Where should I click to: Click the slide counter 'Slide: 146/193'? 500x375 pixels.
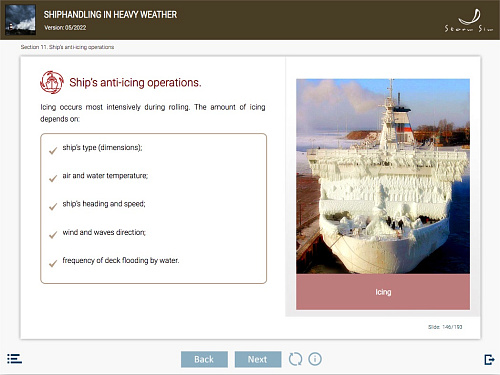[445, 327]
